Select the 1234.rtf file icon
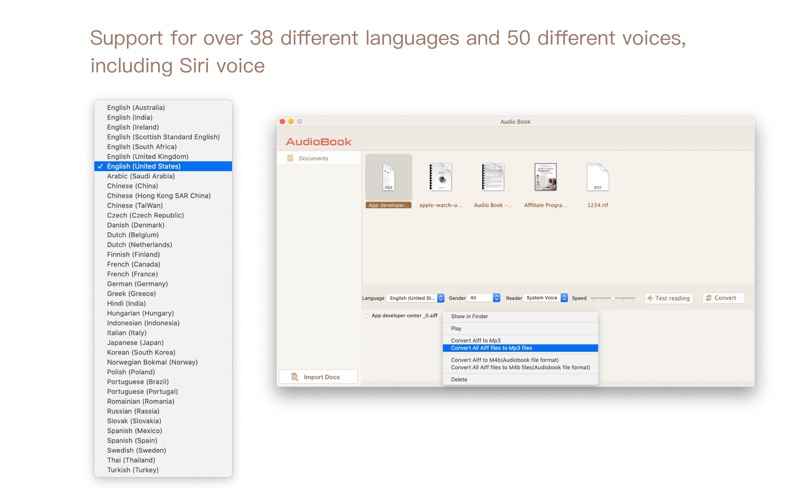 pyautogui.click(x=597, y=177)
